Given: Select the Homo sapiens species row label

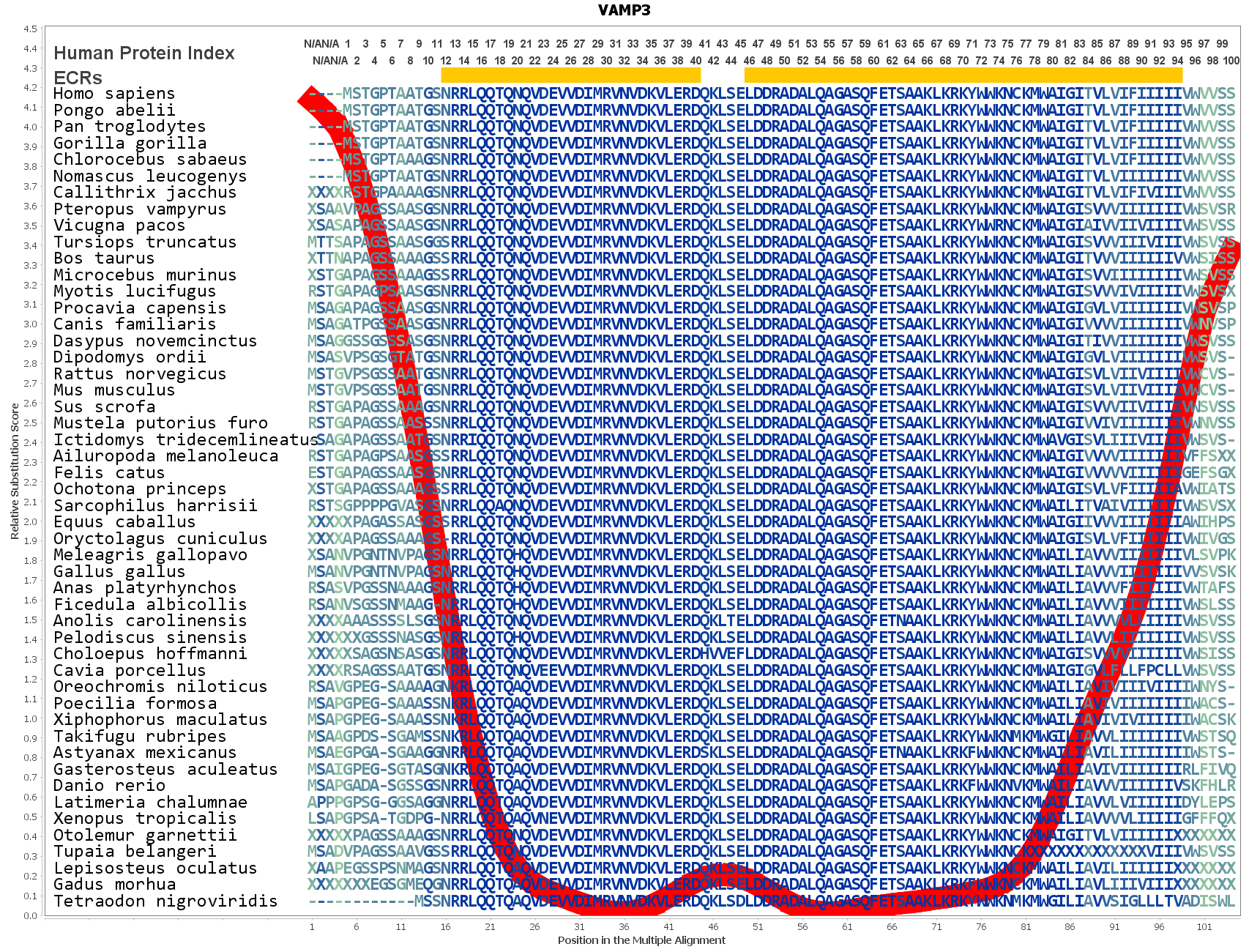Looking at the screenshot, I should [114, 94].
